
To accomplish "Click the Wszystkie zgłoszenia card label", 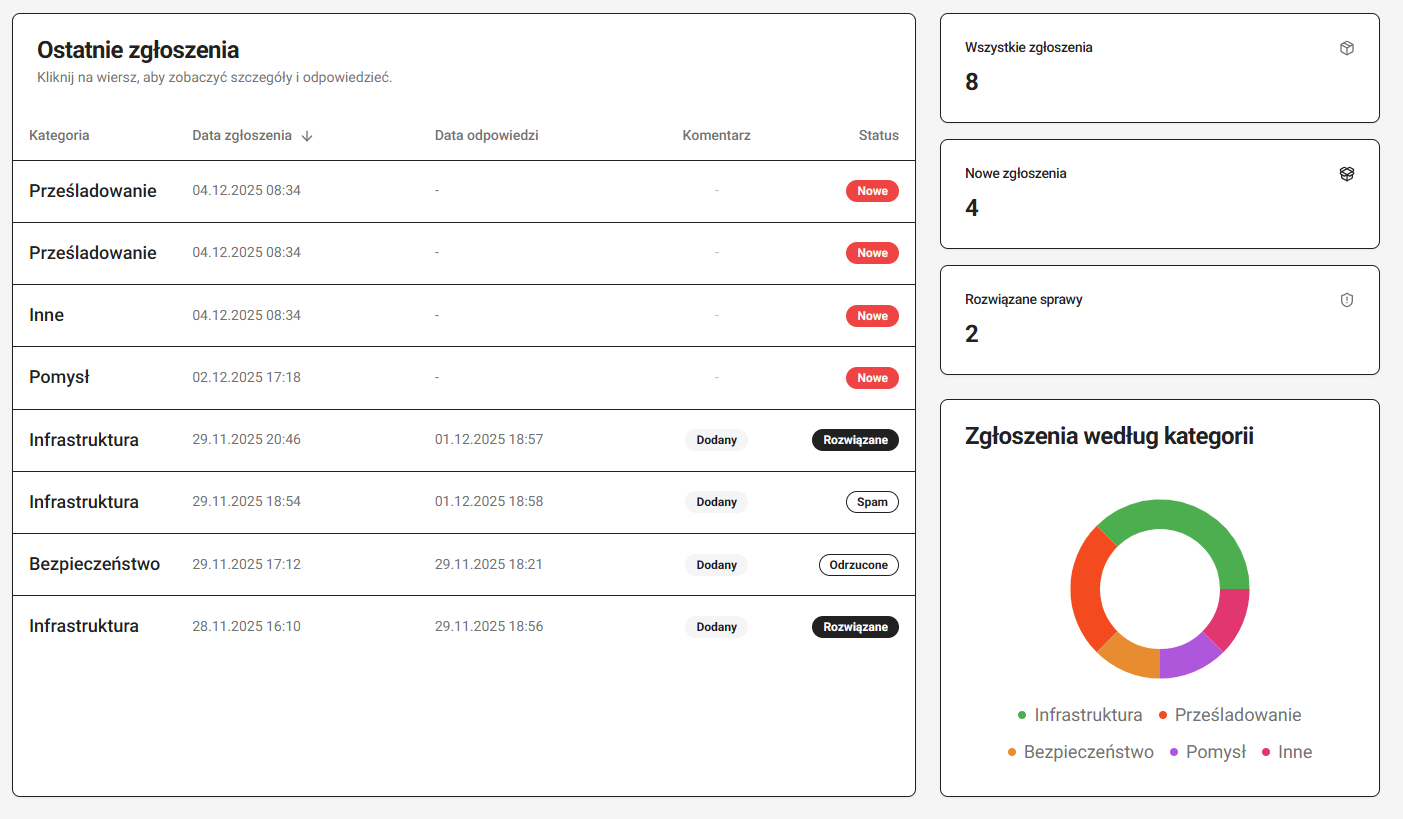I will click(1029, 47).
